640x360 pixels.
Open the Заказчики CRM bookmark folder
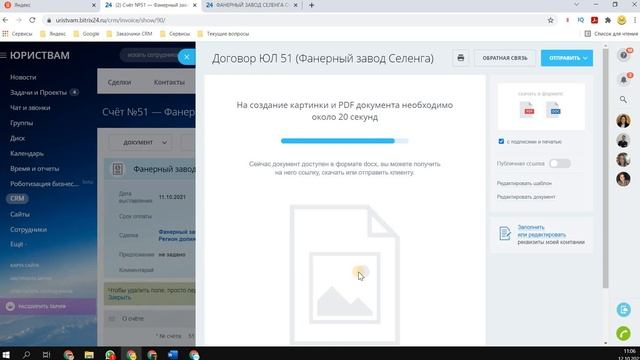pos(129,34)
